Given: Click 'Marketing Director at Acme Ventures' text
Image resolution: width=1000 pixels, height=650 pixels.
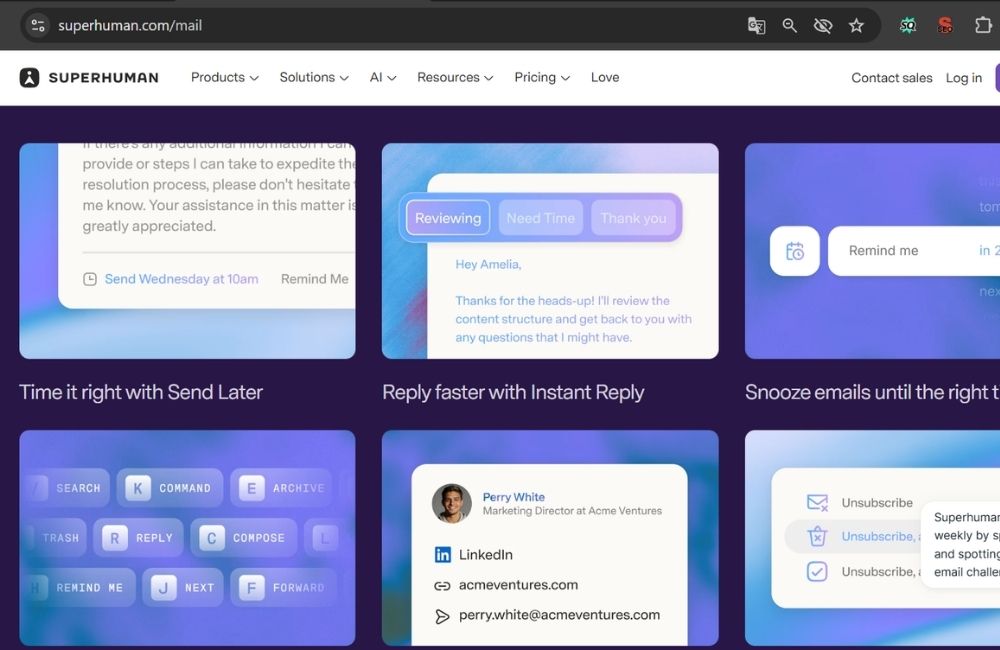Looking at the screenshot, I should (572, 511).
